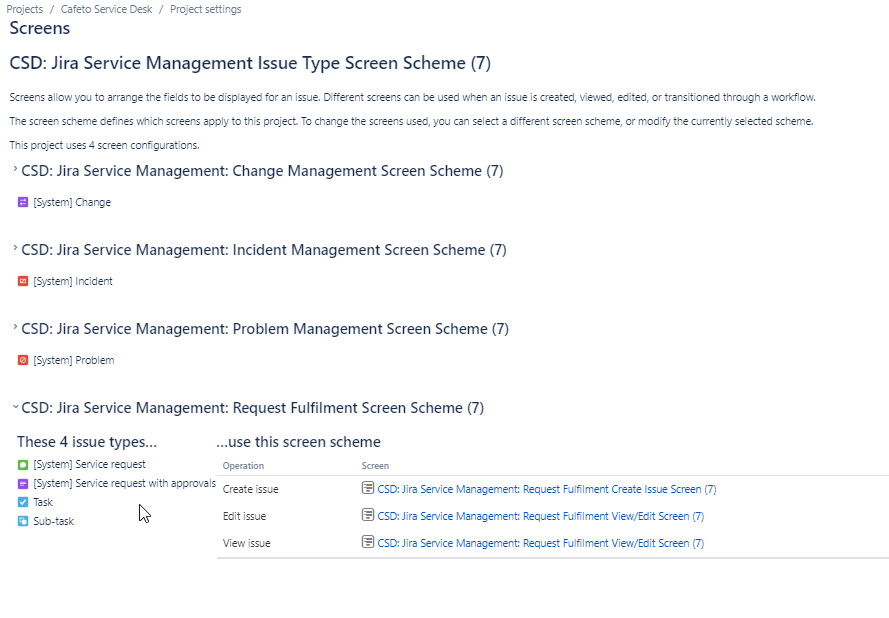Click Change Management Screen Scheme heading
Screen dimensions: 889x618
pyautogui.click(x=262, y=171)
